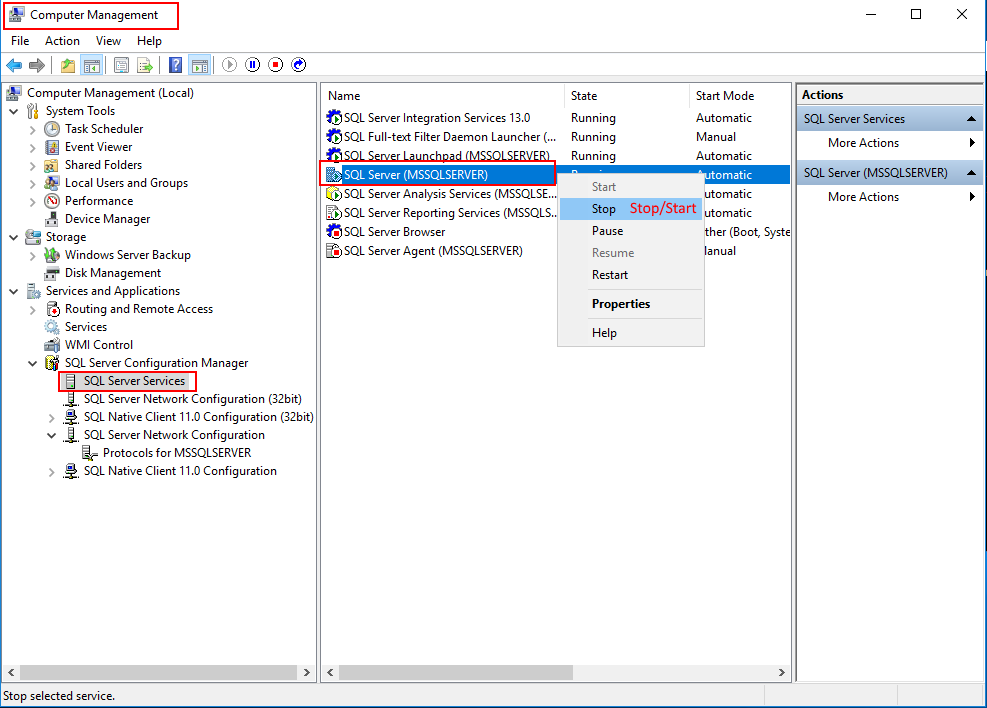This screenshot has height=708, width=987.
Task: Open the Help menu in menu bar
Action: 149,41
